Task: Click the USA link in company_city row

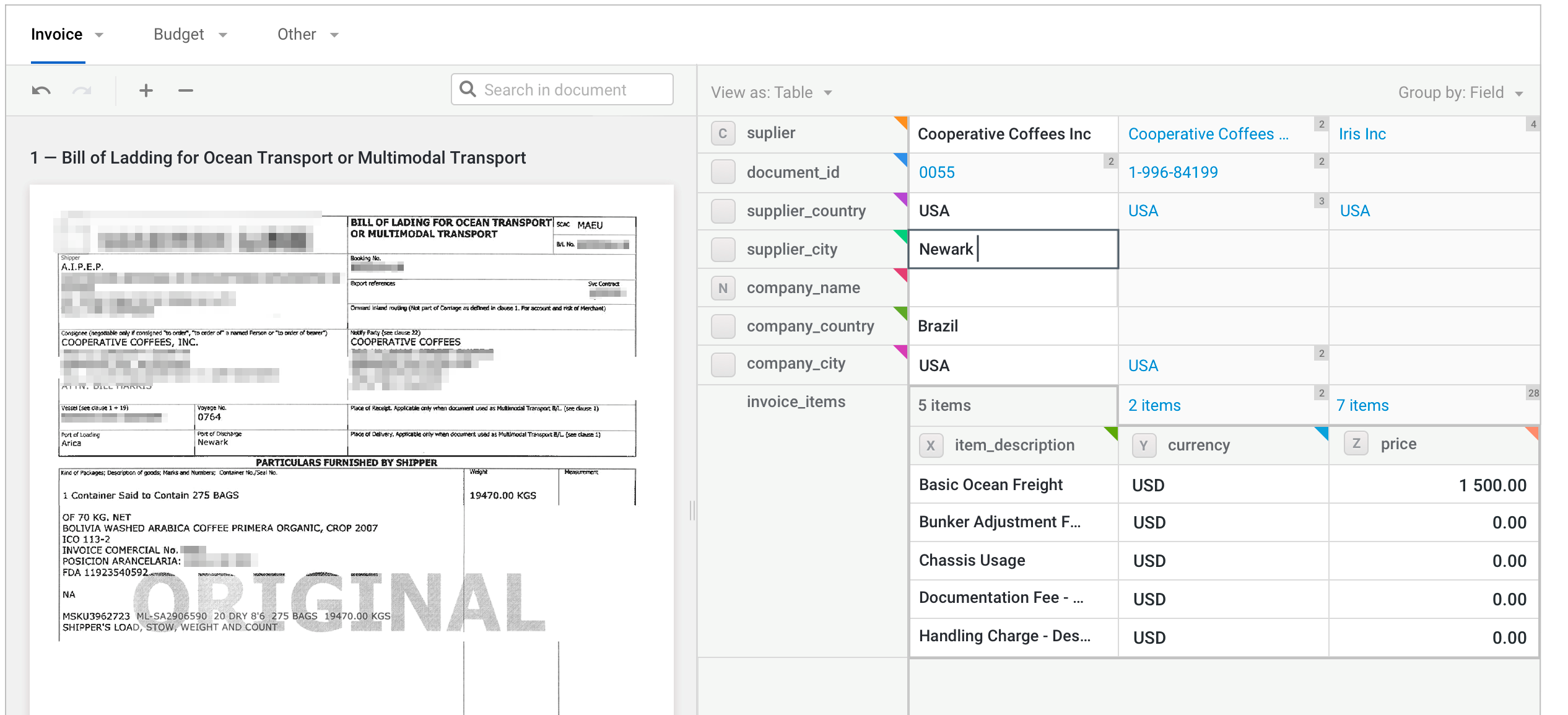Action: pyautogui.click(x=1143, y=366)
